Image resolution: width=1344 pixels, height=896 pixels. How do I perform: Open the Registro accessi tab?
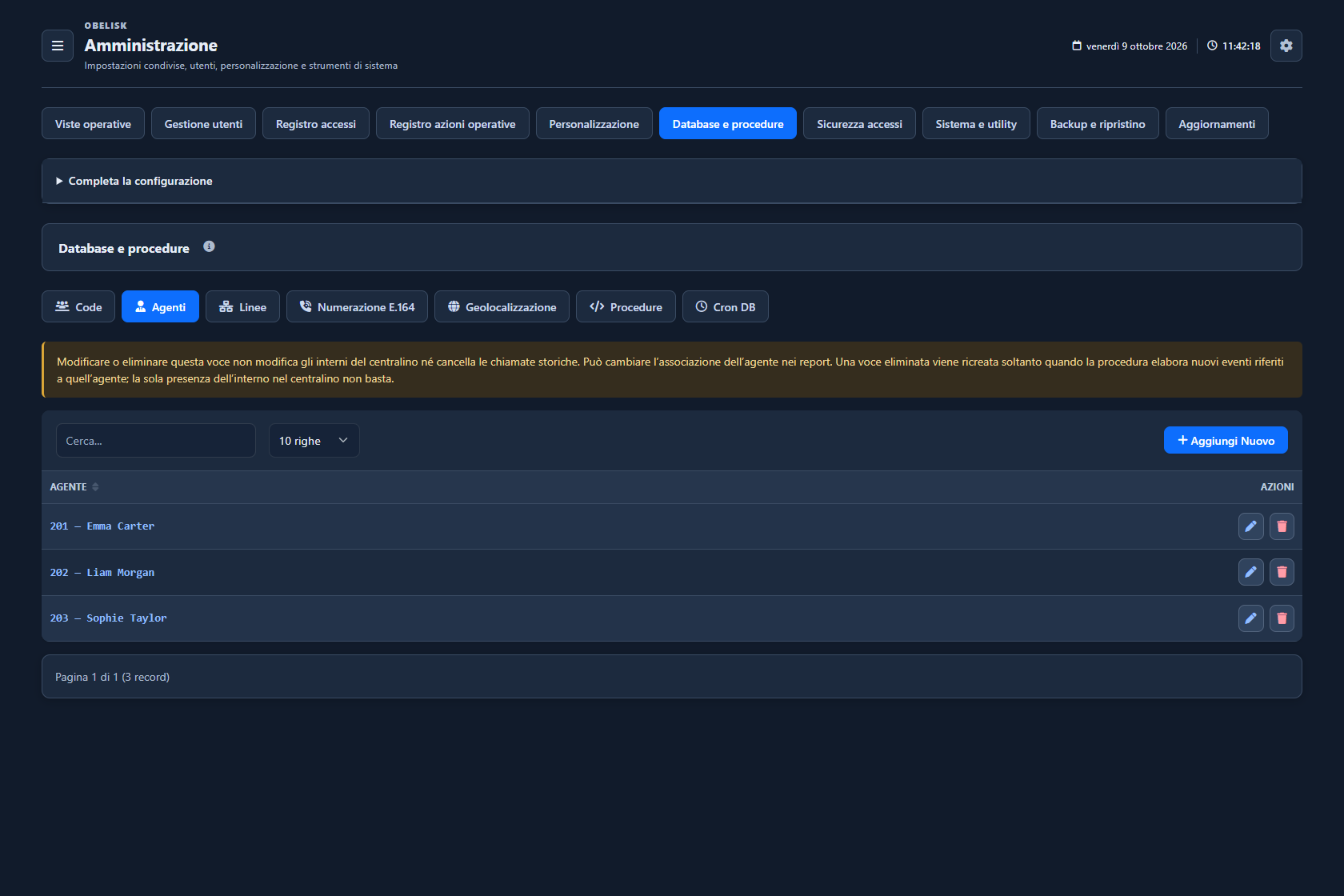tap(316, 123)
